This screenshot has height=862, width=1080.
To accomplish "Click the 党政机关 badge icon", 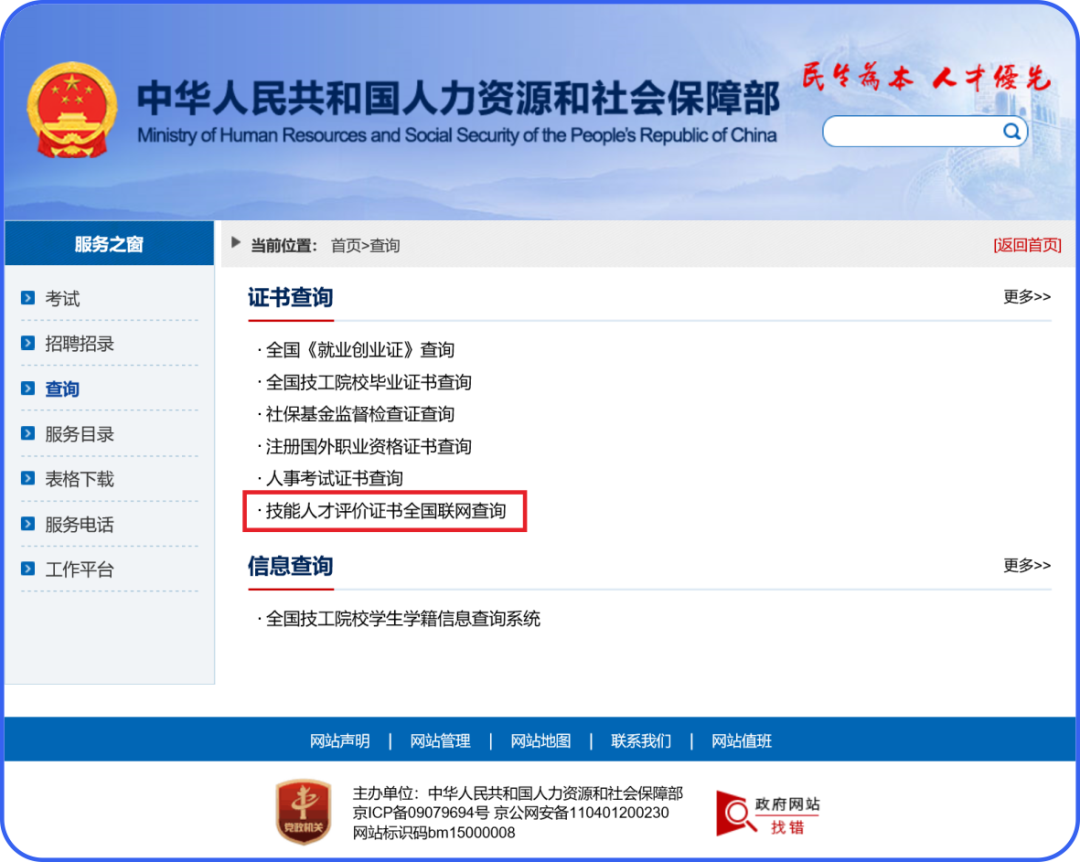I will [x=304, y=812].
